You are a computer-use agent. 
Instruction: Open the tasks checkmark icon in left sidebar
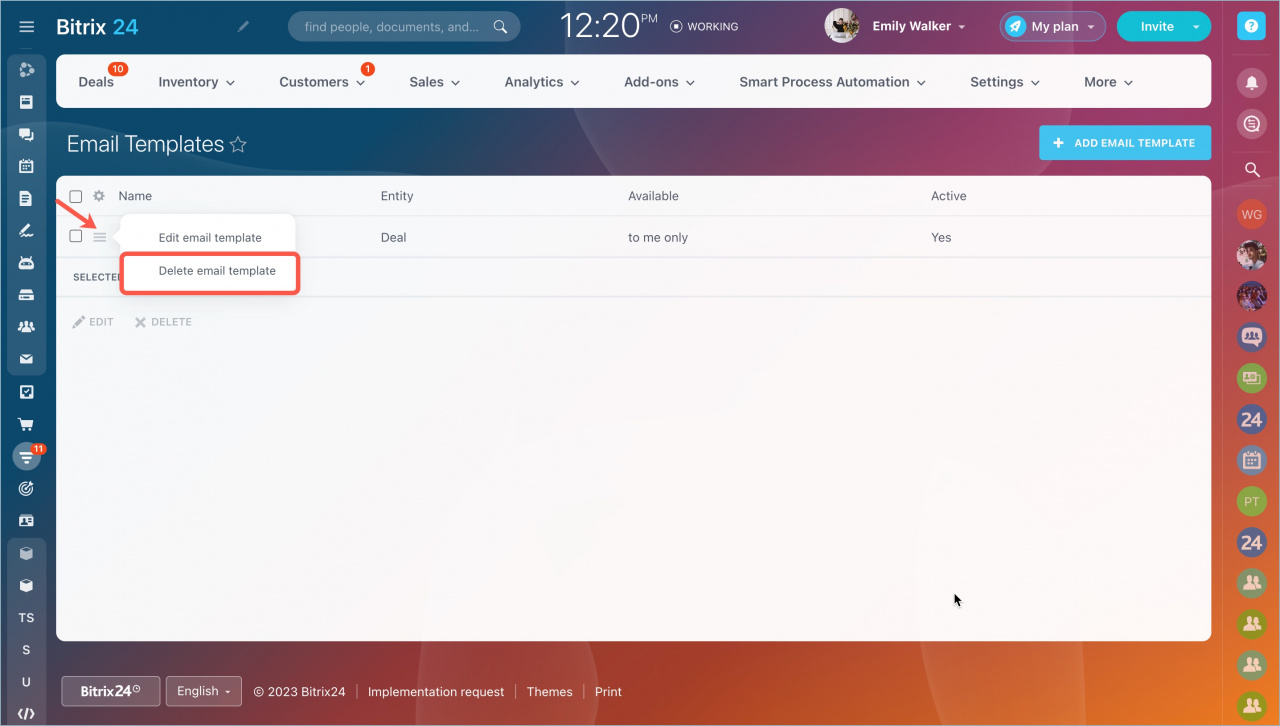(x=27, y=392)
